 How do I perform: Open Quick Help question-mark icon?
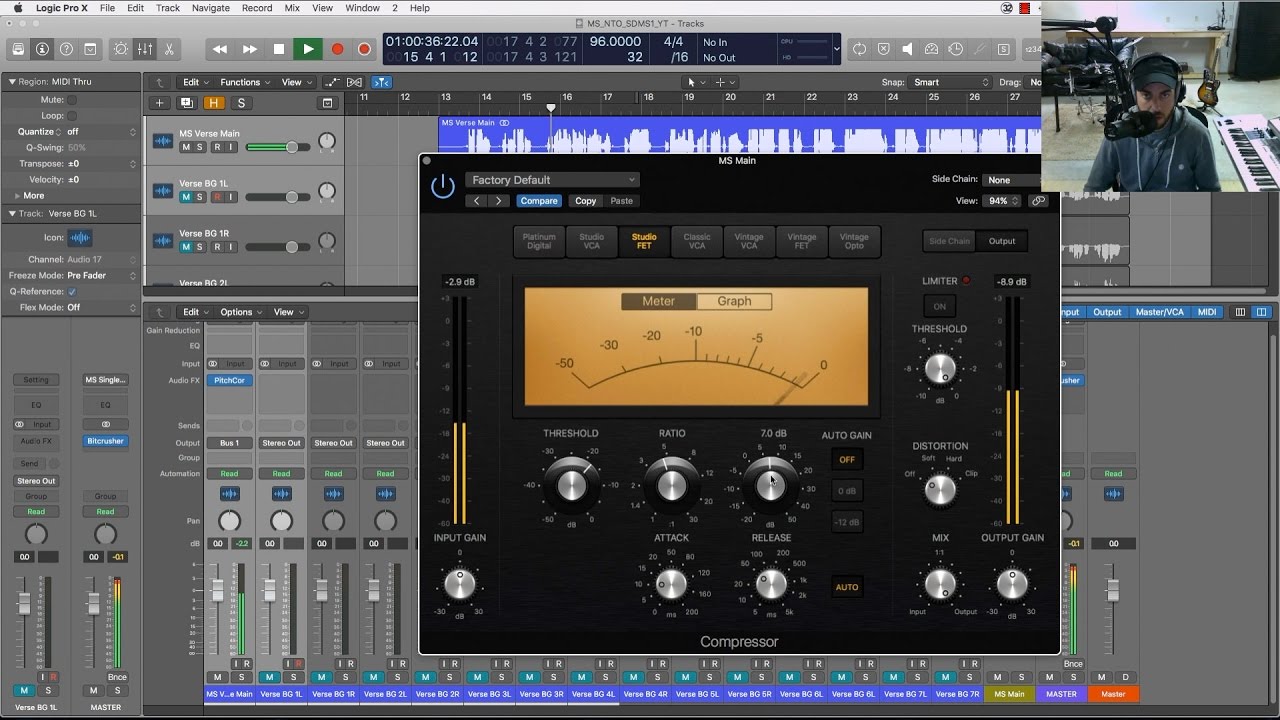pos(66,49)
